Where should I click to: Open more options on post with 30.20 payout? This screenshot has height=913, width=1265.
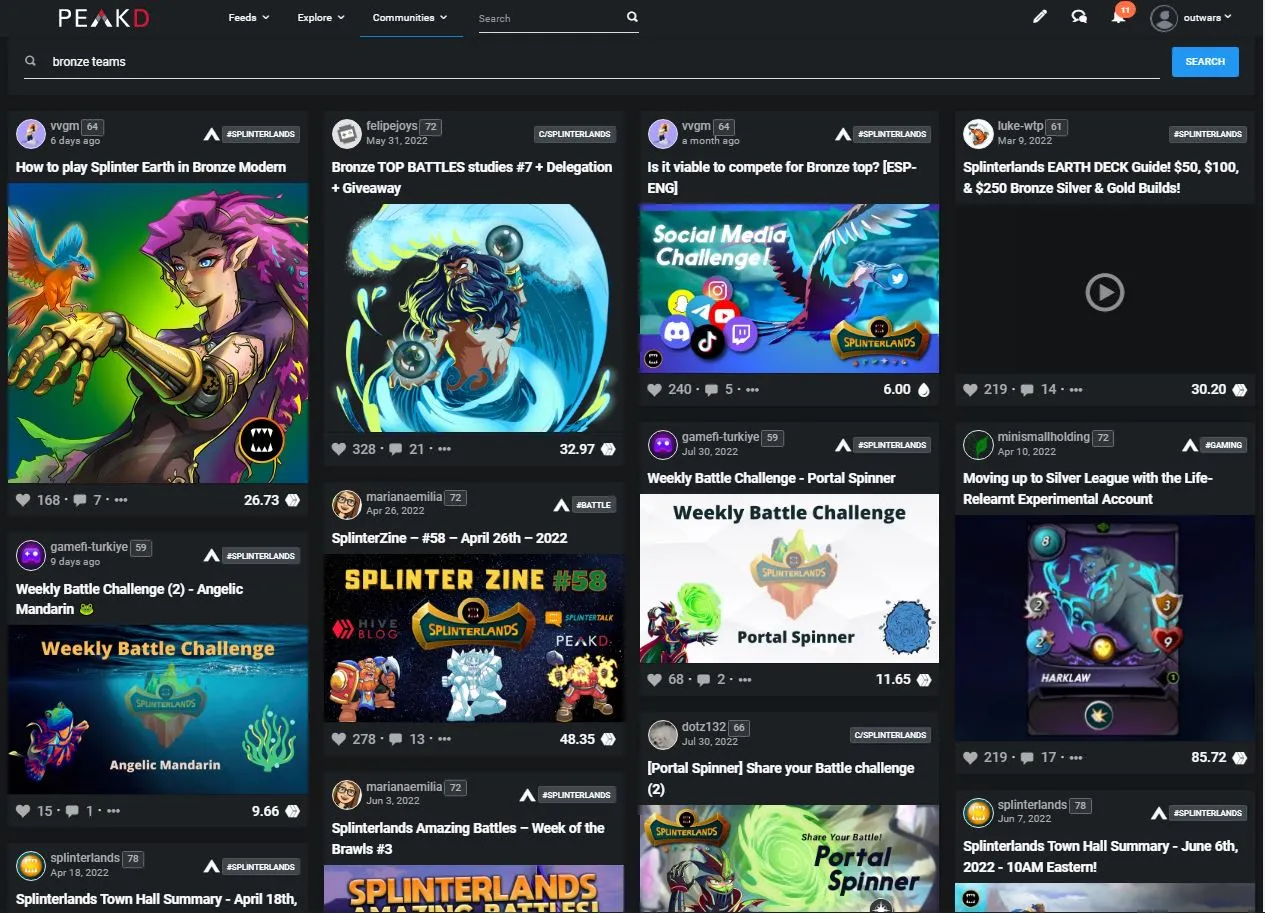click(x=1076, y=389)
